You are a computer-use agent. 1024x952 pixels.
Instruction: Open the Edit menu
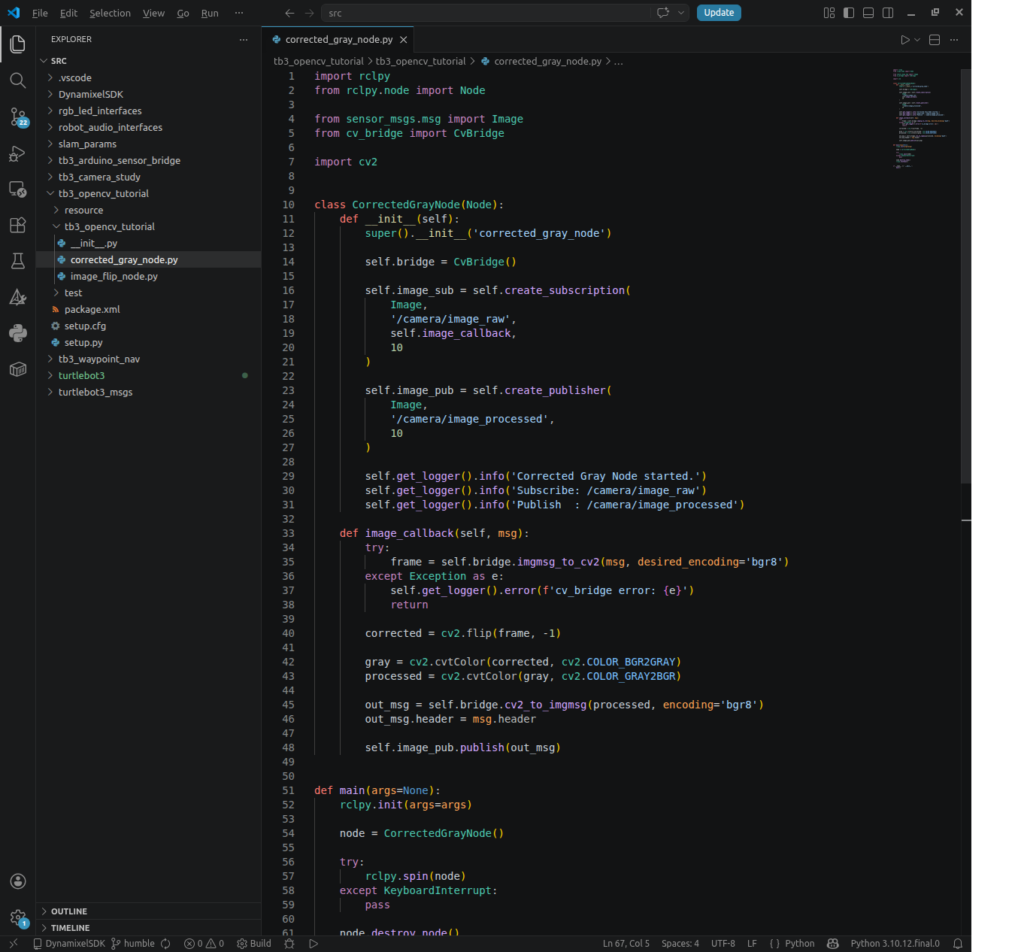(68, 13)
